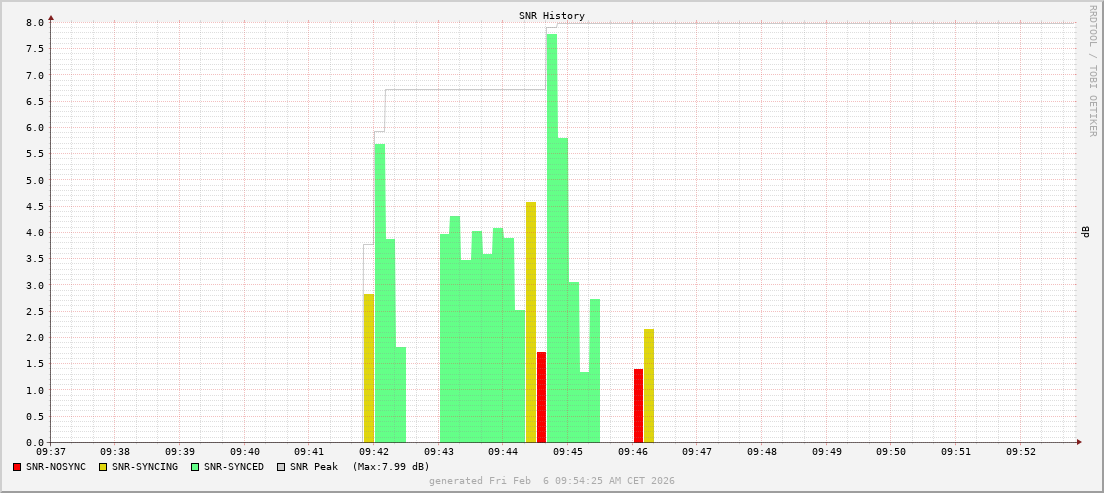Click the 0.0 value on the y-axis
The height and width of the screenshot is (493, 1104).
pyautogui.click(x=34, y=442)
